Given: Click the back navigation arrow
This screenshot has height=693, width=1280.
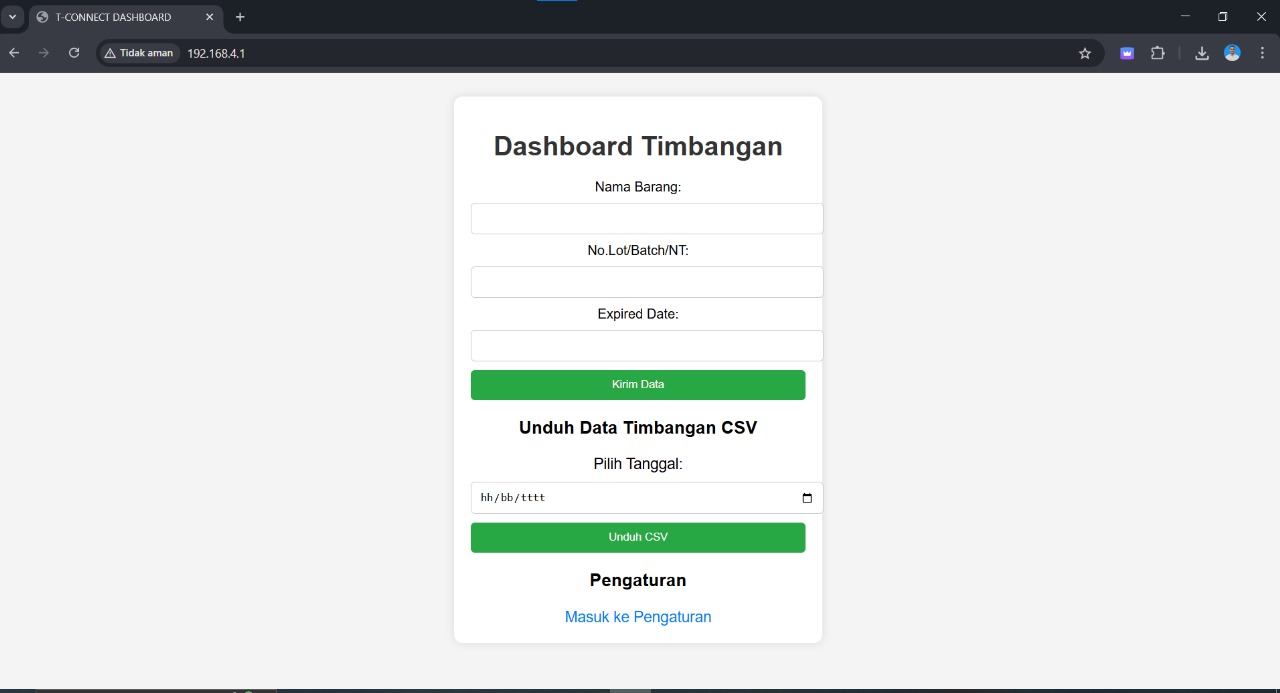Looking at the screenshot, I should pyautogui.click(x=14, y=53).
